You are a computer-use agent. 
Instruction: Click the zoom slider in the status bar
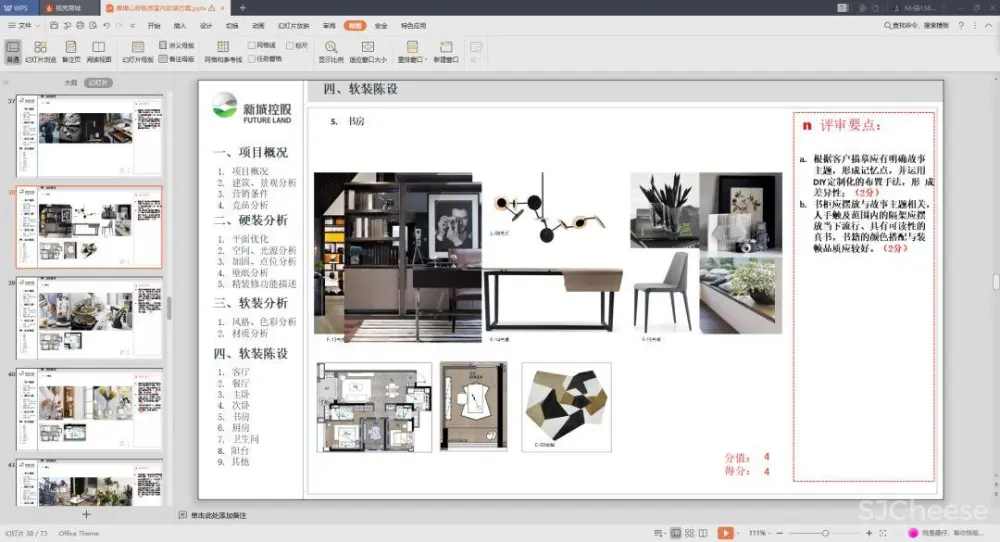coord(824,533)
